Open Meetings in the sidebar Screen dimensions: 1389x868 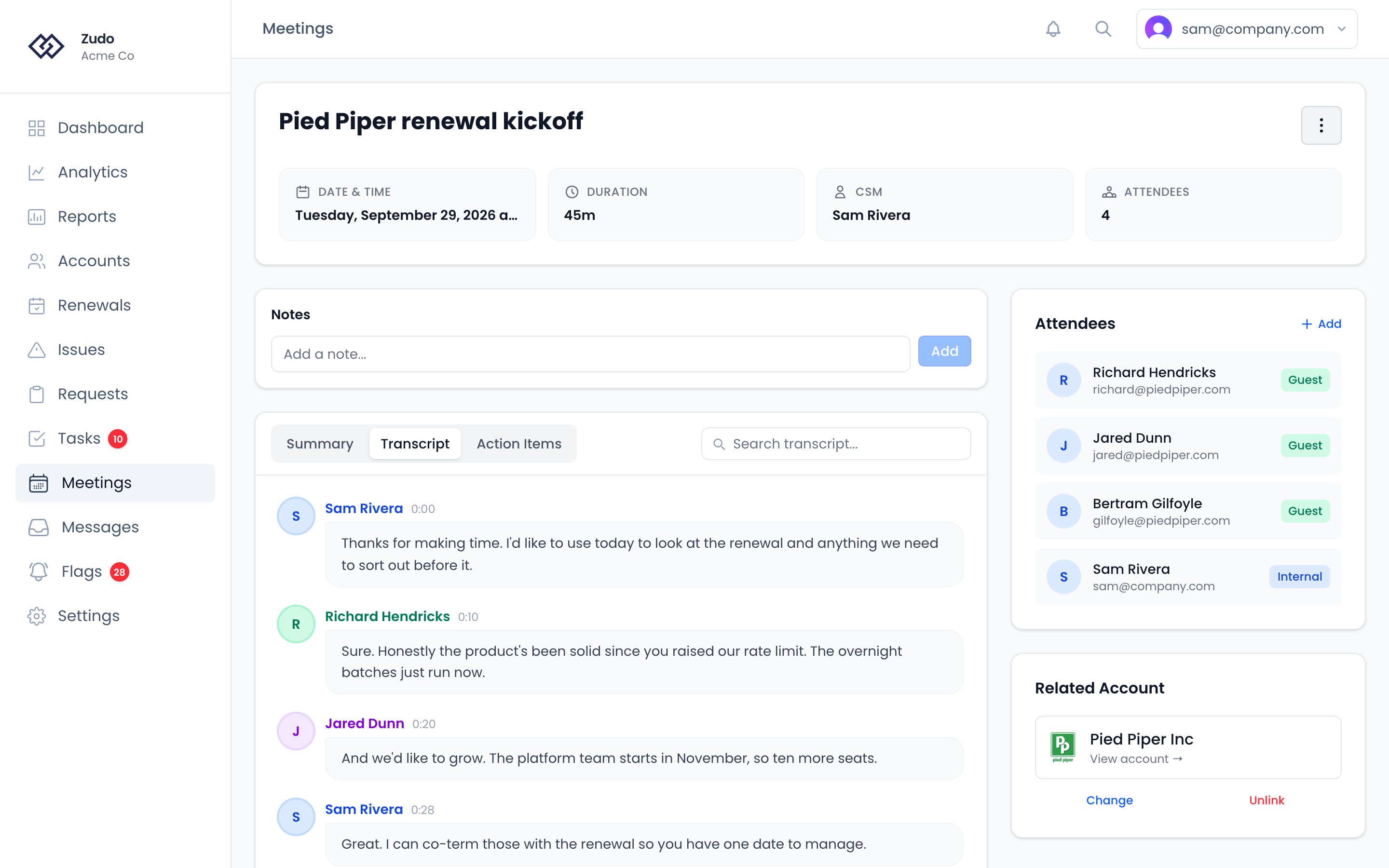[115, 483]
